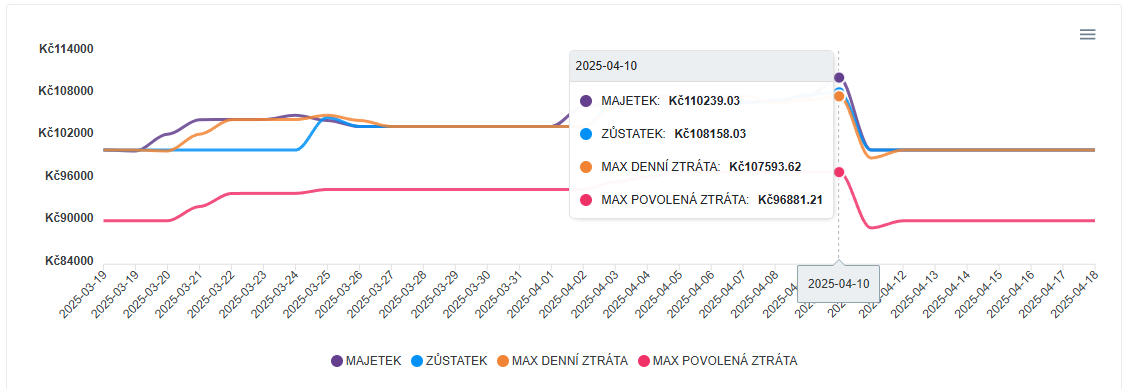The image size is (1129, 389).
Task: Toggle MAX DENNÍ ZTRÁTA legend entry
Action: [x=562, y=361]
